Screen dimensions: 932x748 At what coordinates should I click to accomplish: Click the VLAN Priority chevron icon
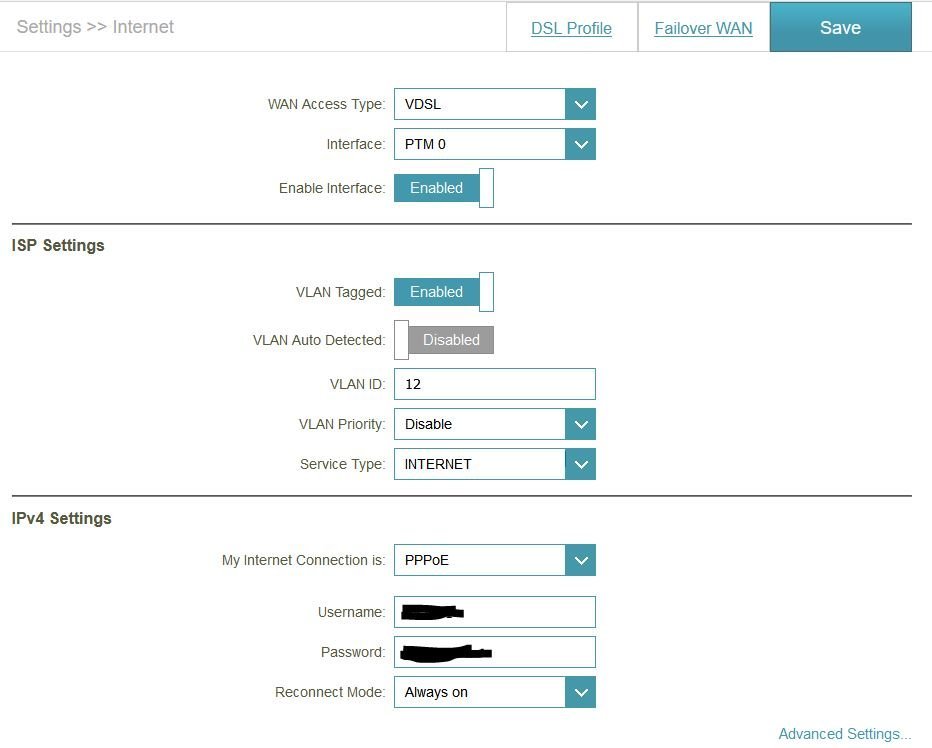coord(580,424)
